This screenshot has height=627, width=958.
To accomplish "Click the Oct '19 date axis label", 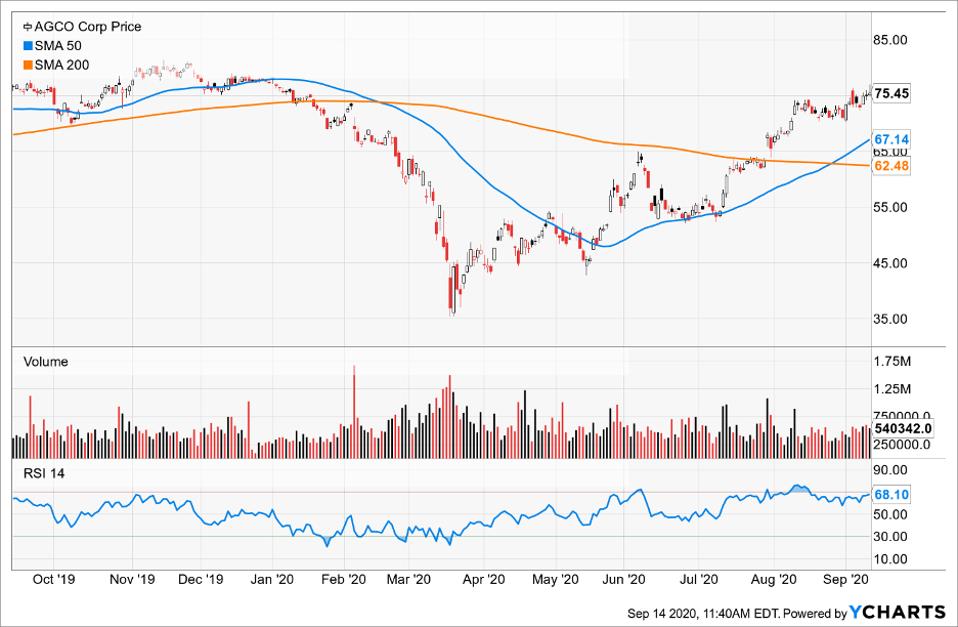I will click(48, 578).
